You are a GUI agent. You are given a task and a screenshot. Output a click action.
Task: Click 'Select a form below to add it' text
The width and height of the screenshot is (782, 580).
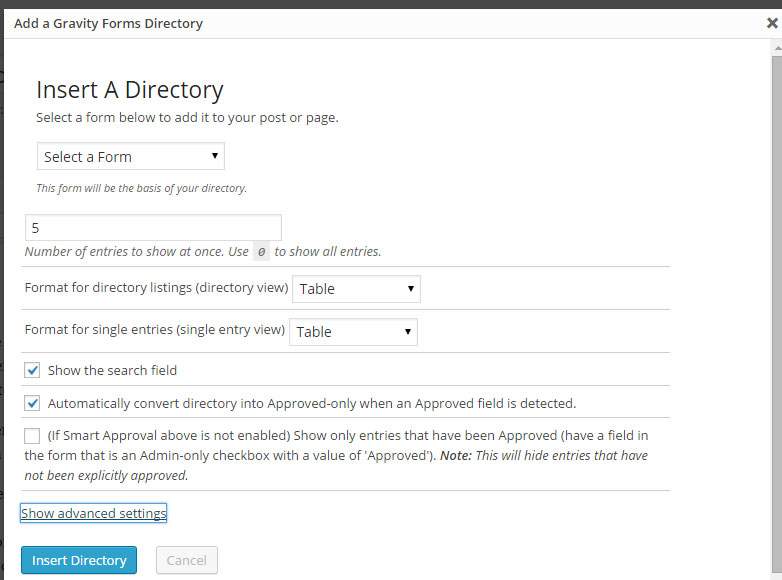187,118
